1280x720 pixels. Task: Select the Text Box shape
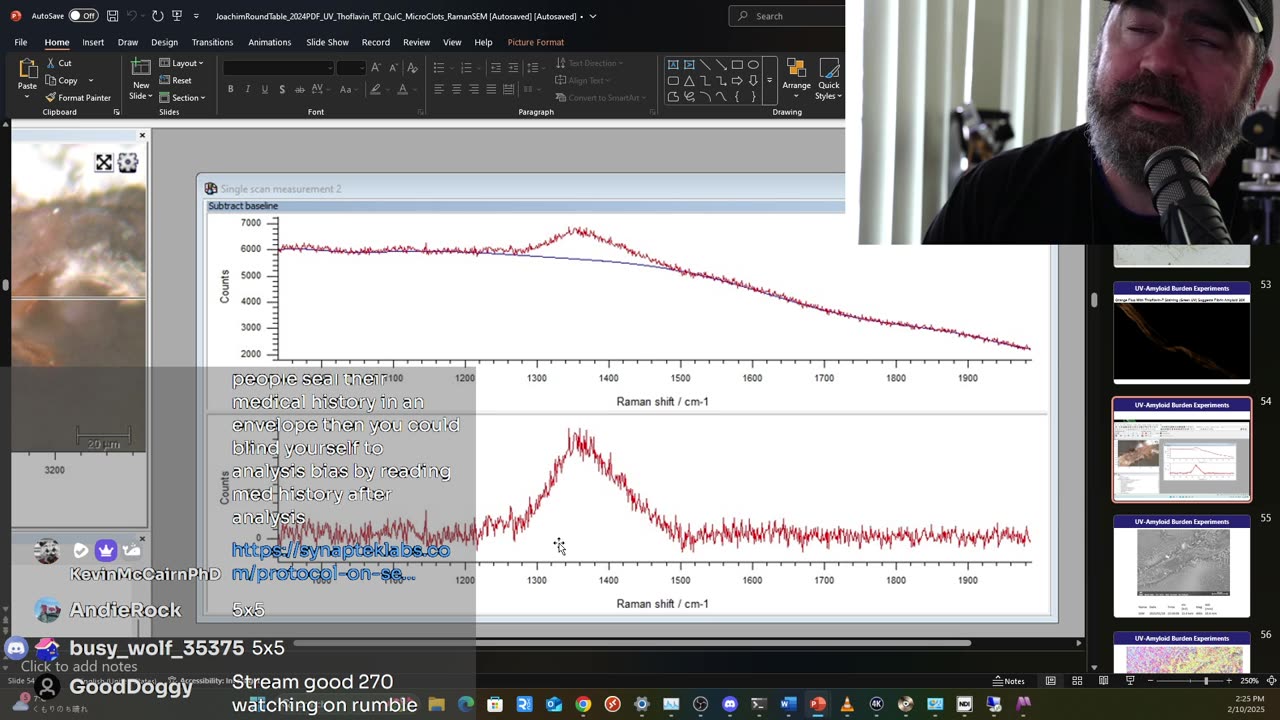coord(673,64)
